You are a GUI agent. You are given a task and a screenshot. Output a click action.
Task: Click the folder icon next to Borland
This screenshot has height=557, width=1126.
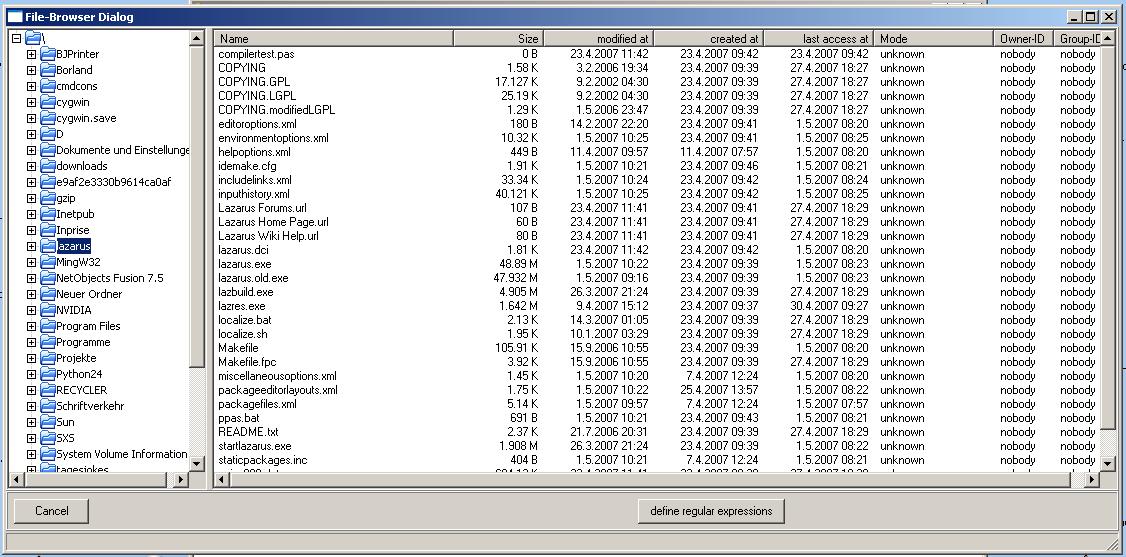coord(48,70)
